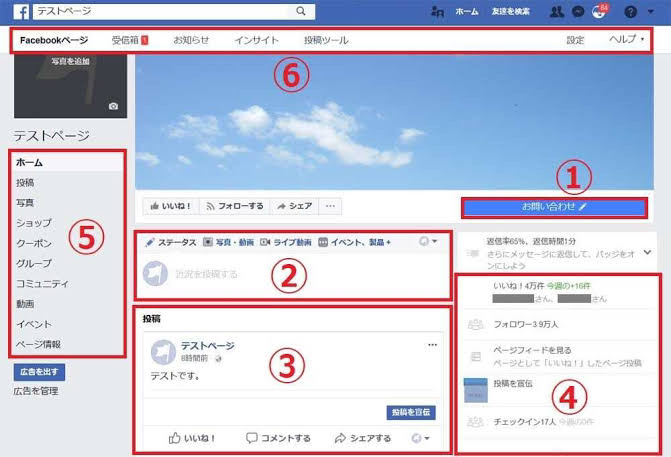
Task: Open the 広告を管理 link
Action: [x=36, y=391]
